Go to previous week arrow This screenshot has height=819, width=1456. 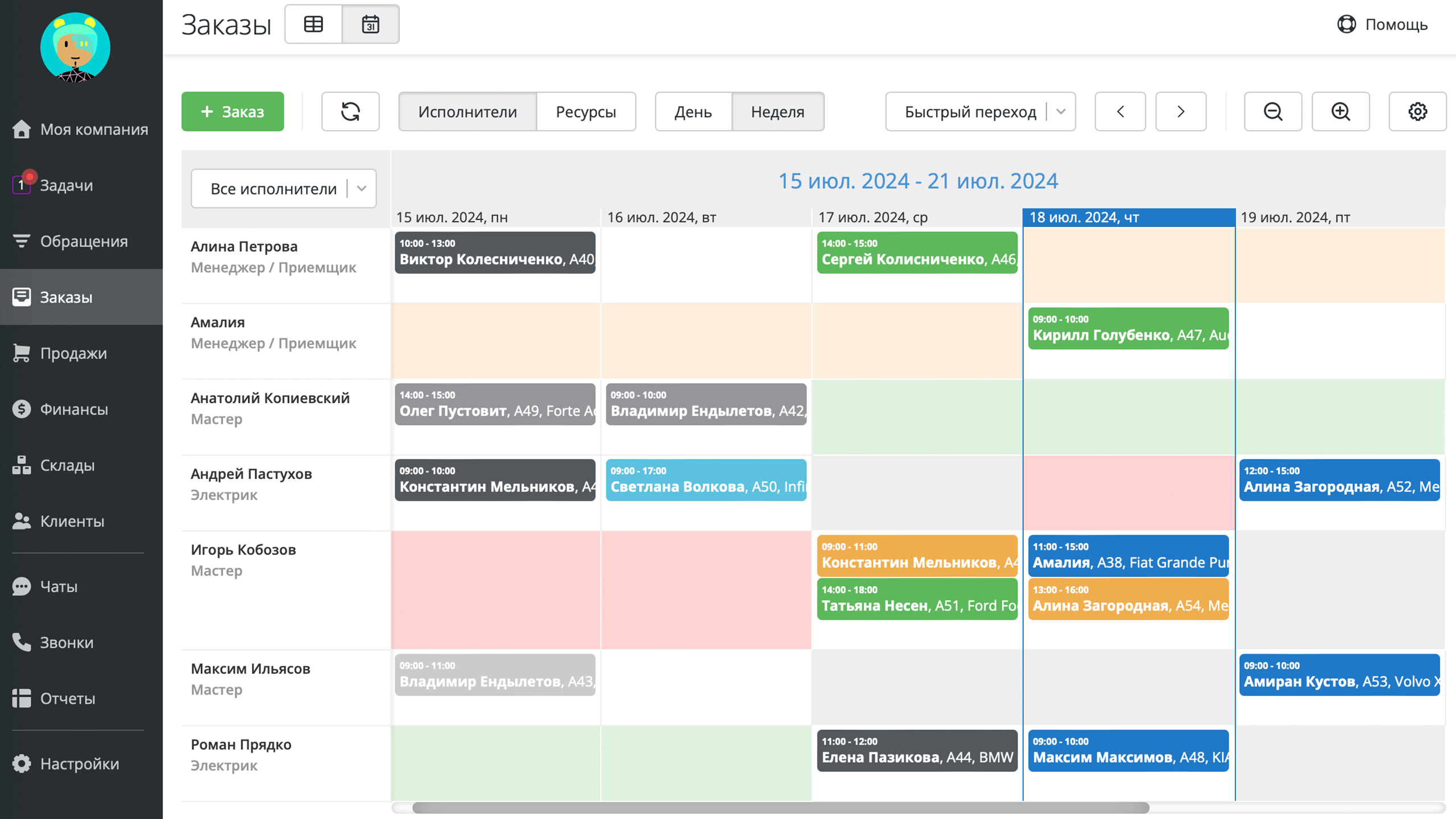1120,111
